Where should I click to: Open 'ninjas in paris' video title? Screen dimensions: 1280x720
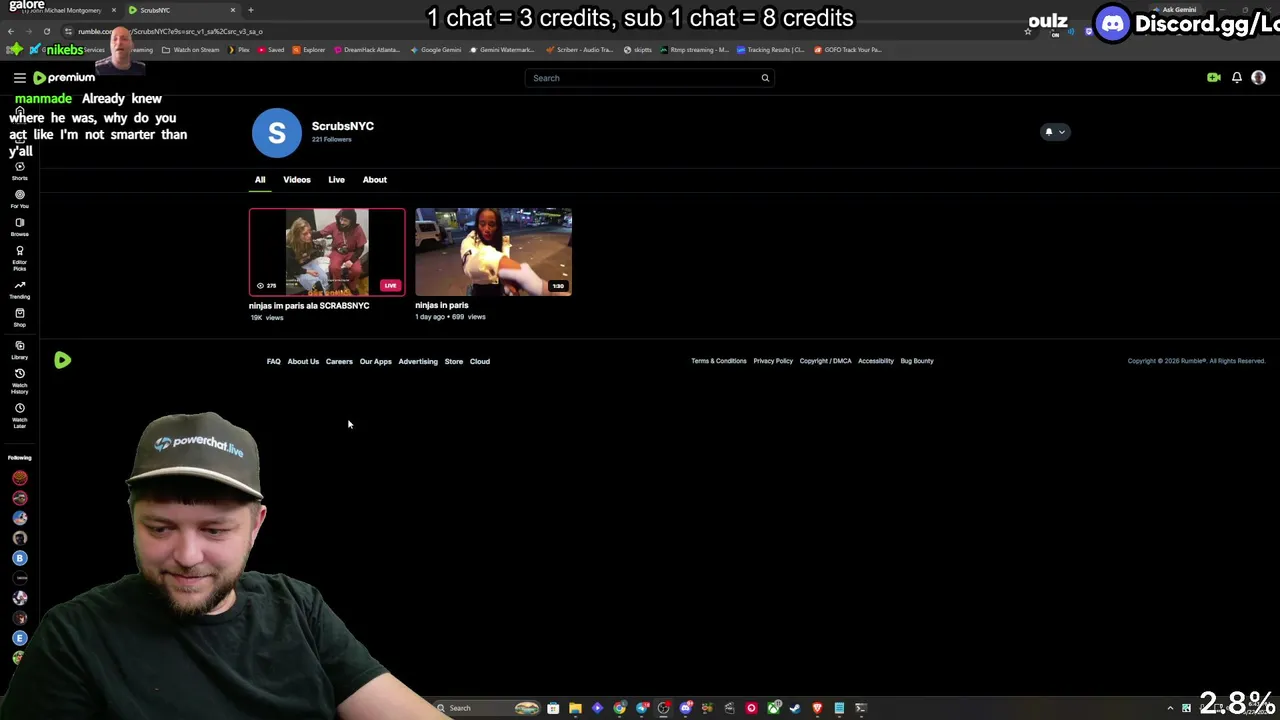click(442, 306)
